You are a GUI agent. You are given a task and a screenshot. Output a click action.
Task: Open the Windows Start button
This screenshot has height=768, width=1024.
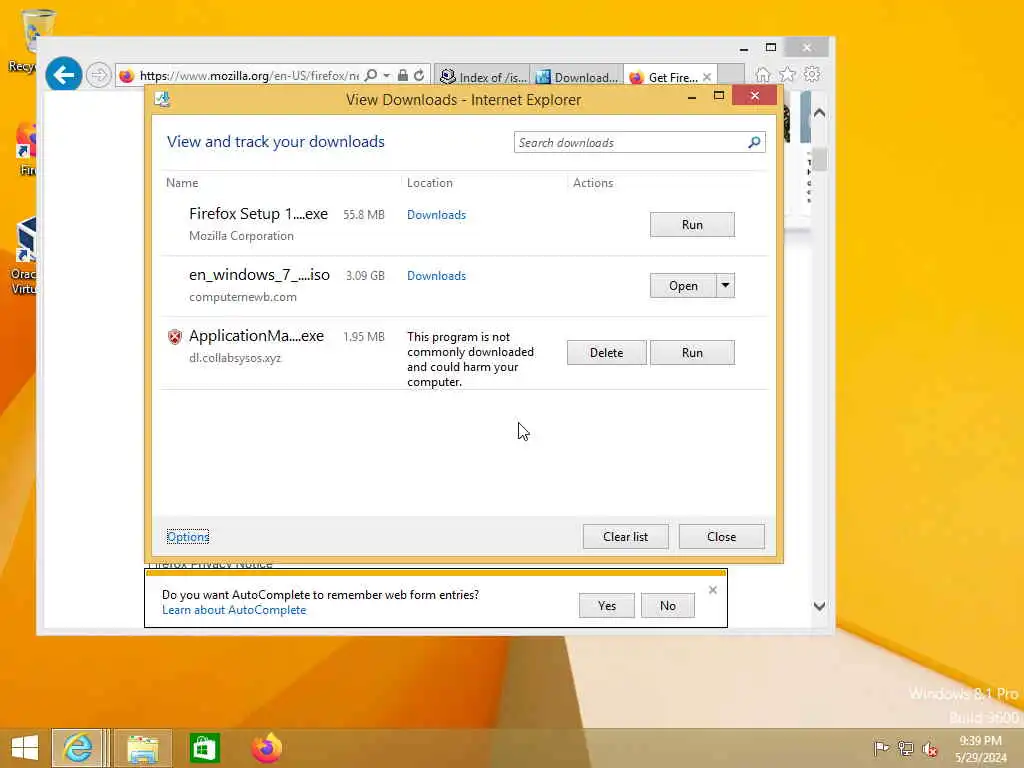(x=25, y=748)
